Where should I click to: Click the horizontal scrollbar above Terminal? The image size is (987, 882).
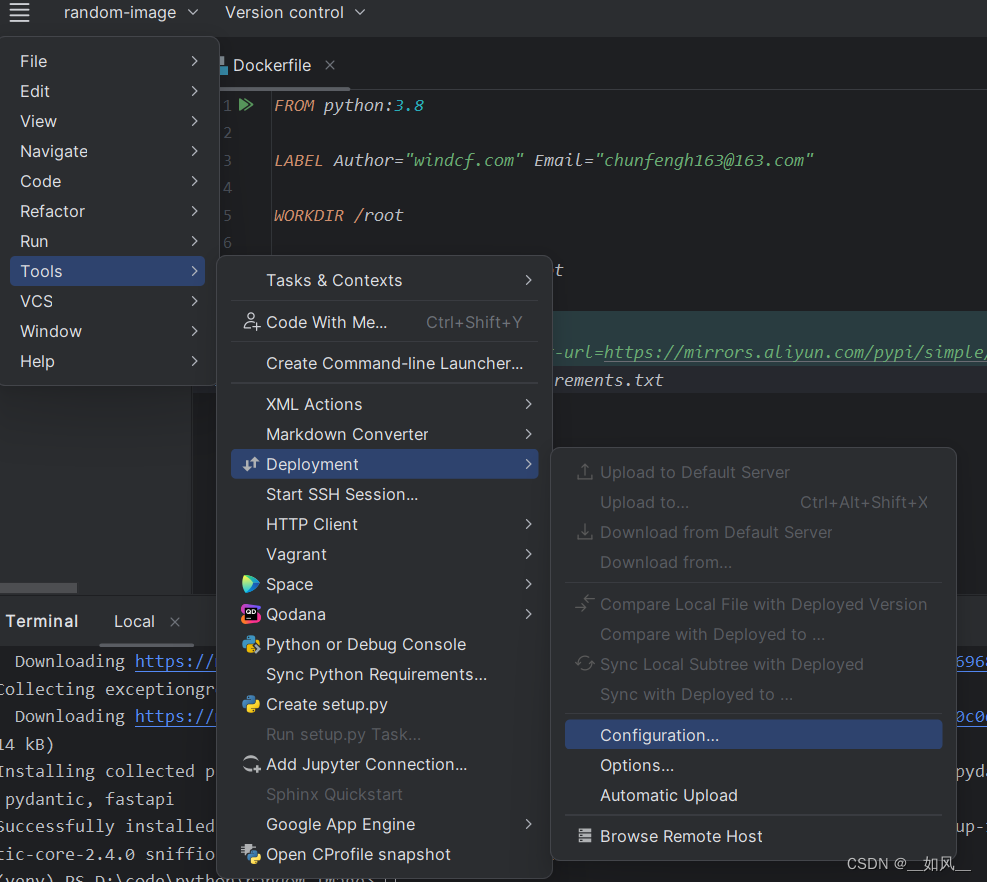40,587
